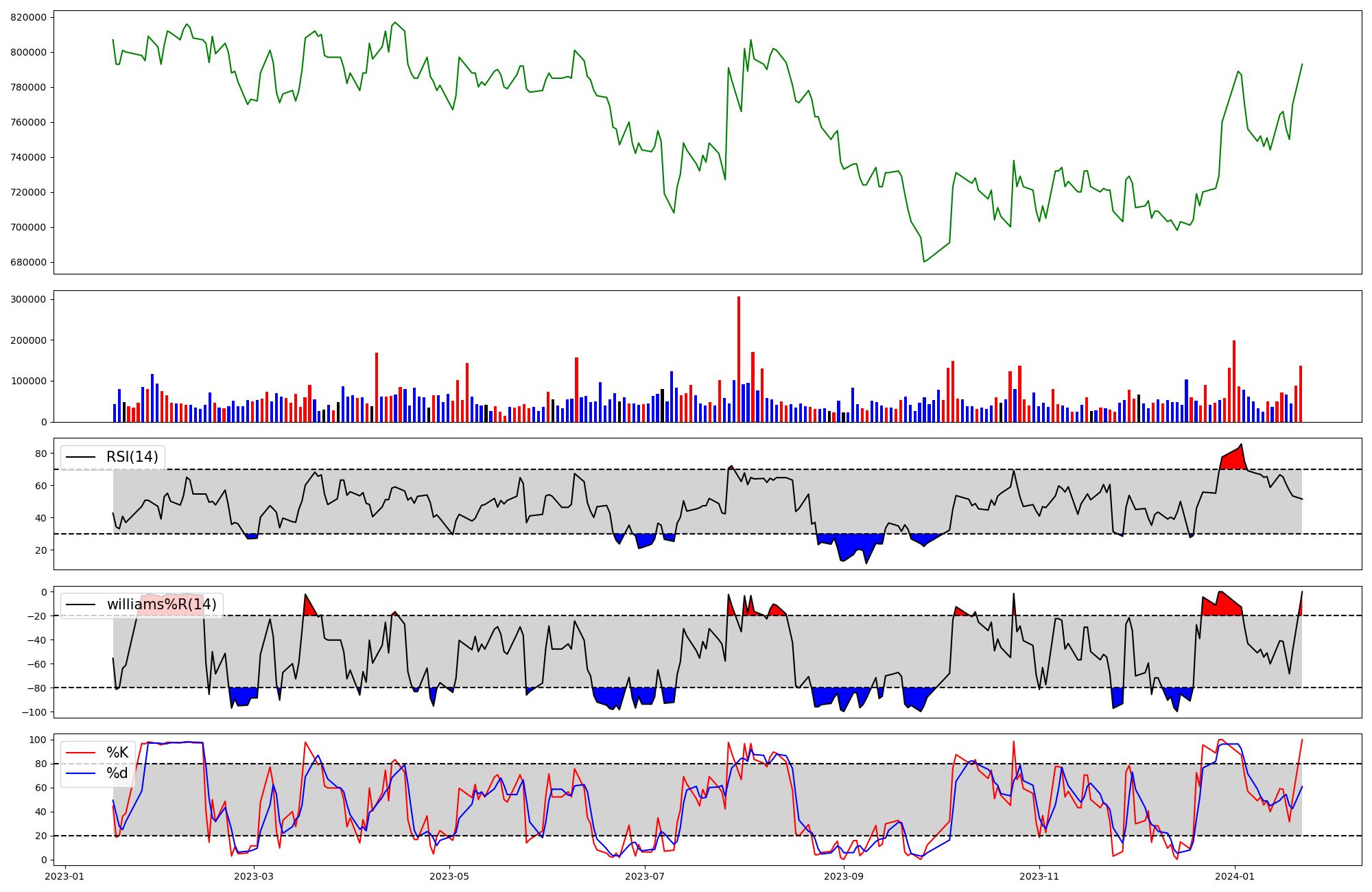Screen dimensions: 1372x892
Task: Click the red 200000 volume bar near 2024-01
Action: (1234, 382)
